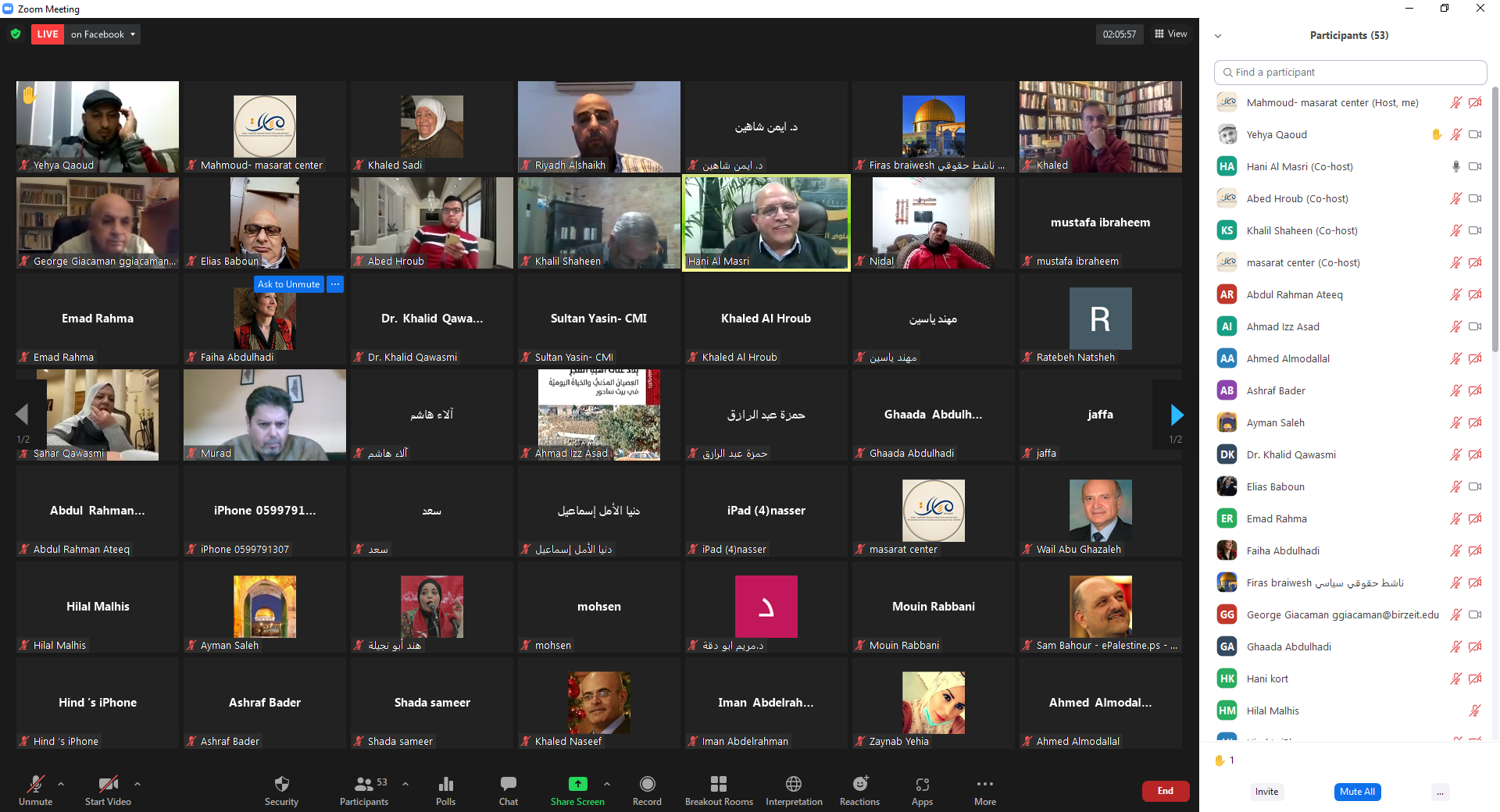Viewport: 1500px width, 812px height.
Task: Select Murad's video tile
Action: pos(265,415)
